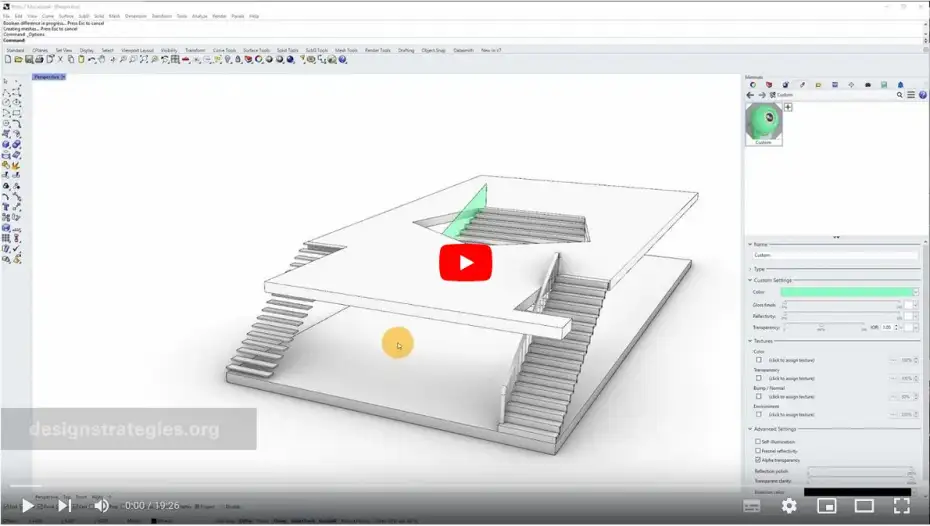Collapse the Custom Settings section

point(750,280)
